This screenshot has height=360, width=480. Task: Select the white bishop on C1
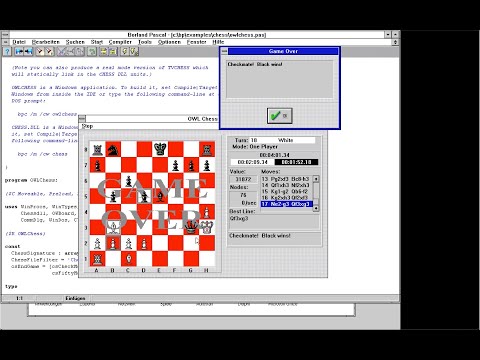129,259
